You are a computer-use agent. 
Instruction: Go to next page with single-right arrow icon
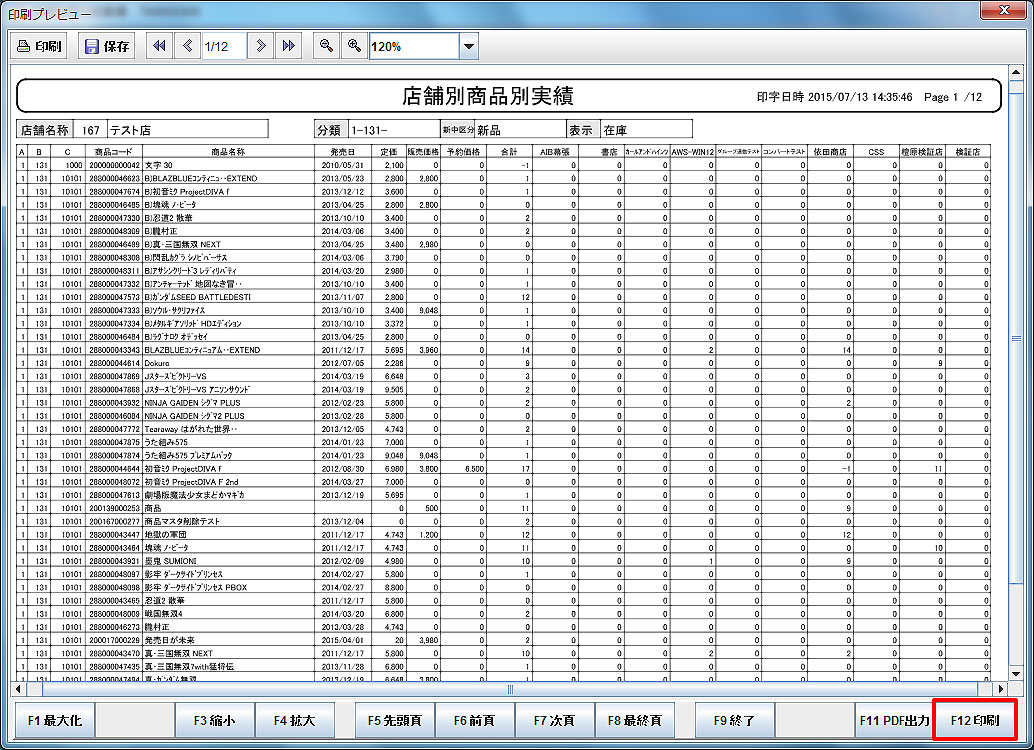coord(261,47)
